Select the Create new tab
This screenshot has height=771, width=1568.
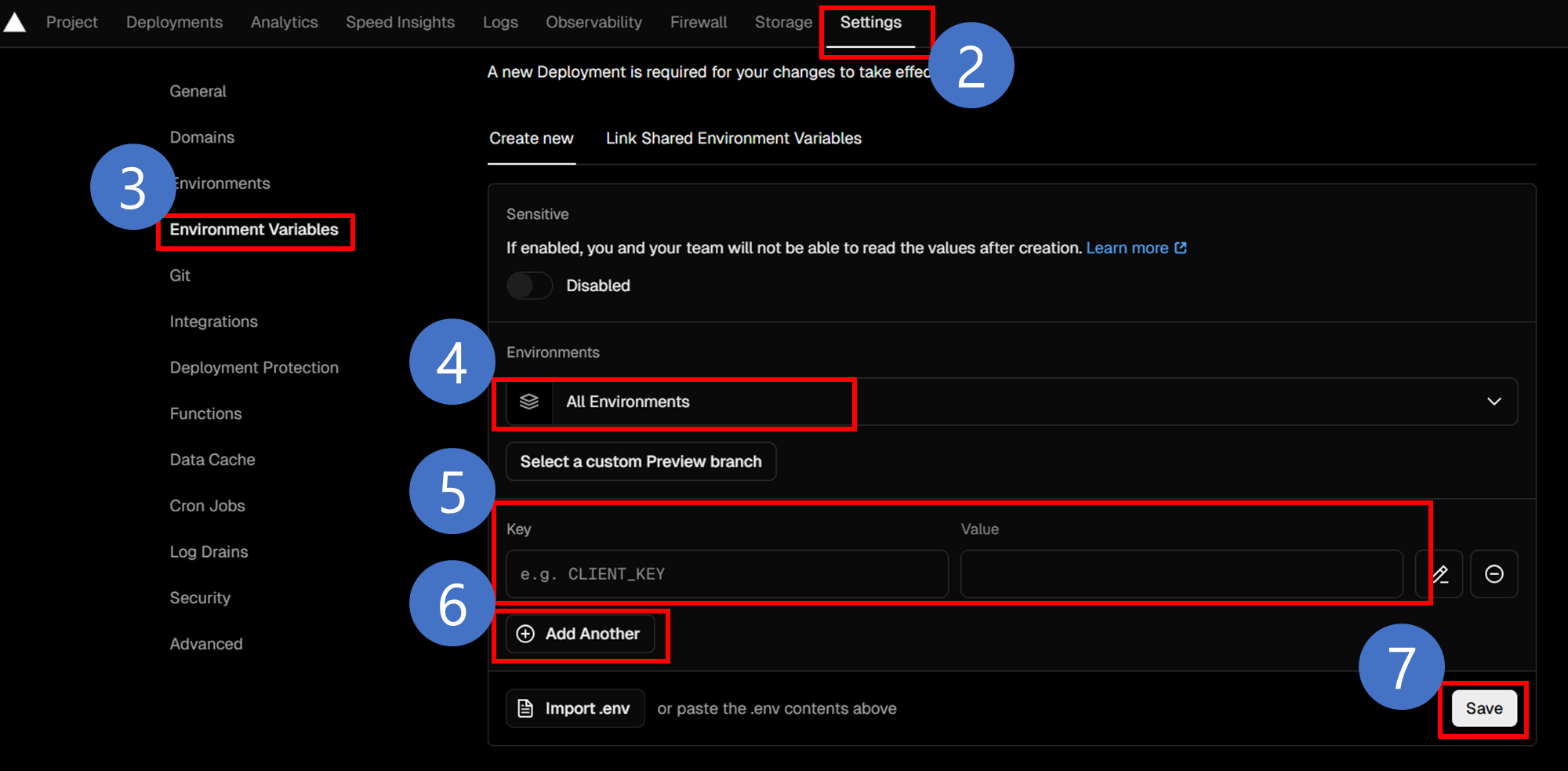pos(532,139)
